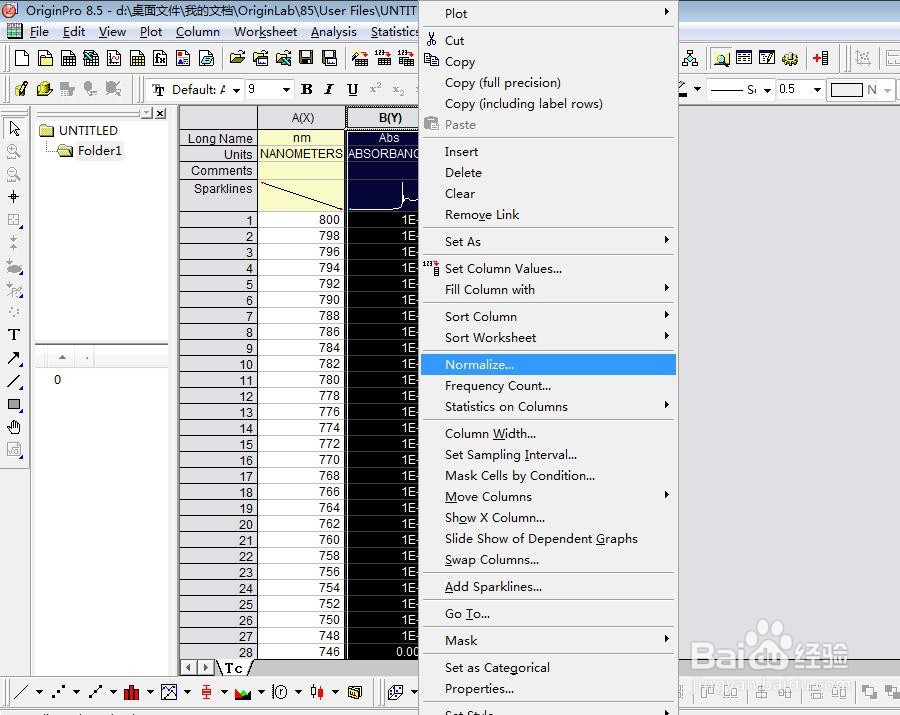
Task: Click the Save Template icon
Action: tap(329, 58)
